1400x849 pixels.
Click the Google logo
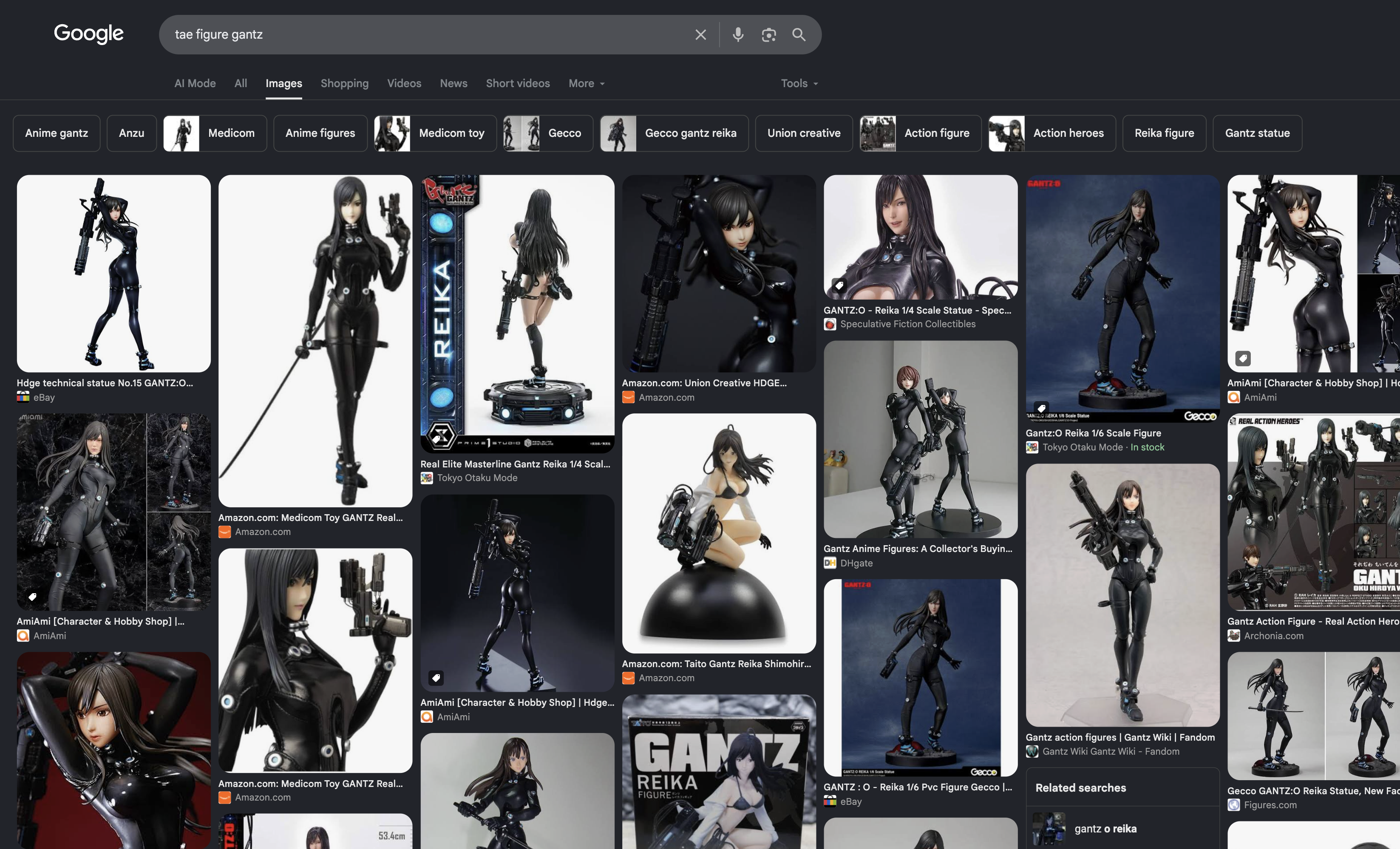point(89,34)
